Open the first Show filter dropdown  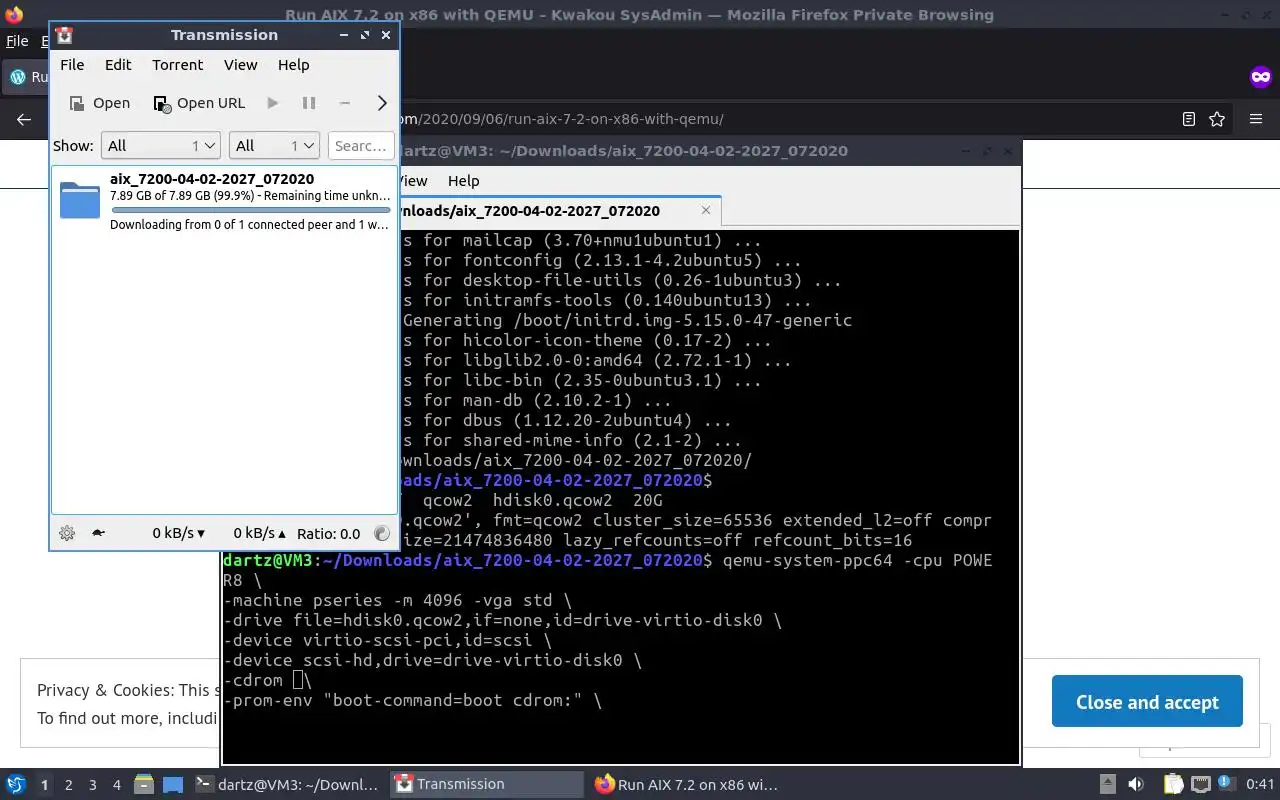point(160,146)
